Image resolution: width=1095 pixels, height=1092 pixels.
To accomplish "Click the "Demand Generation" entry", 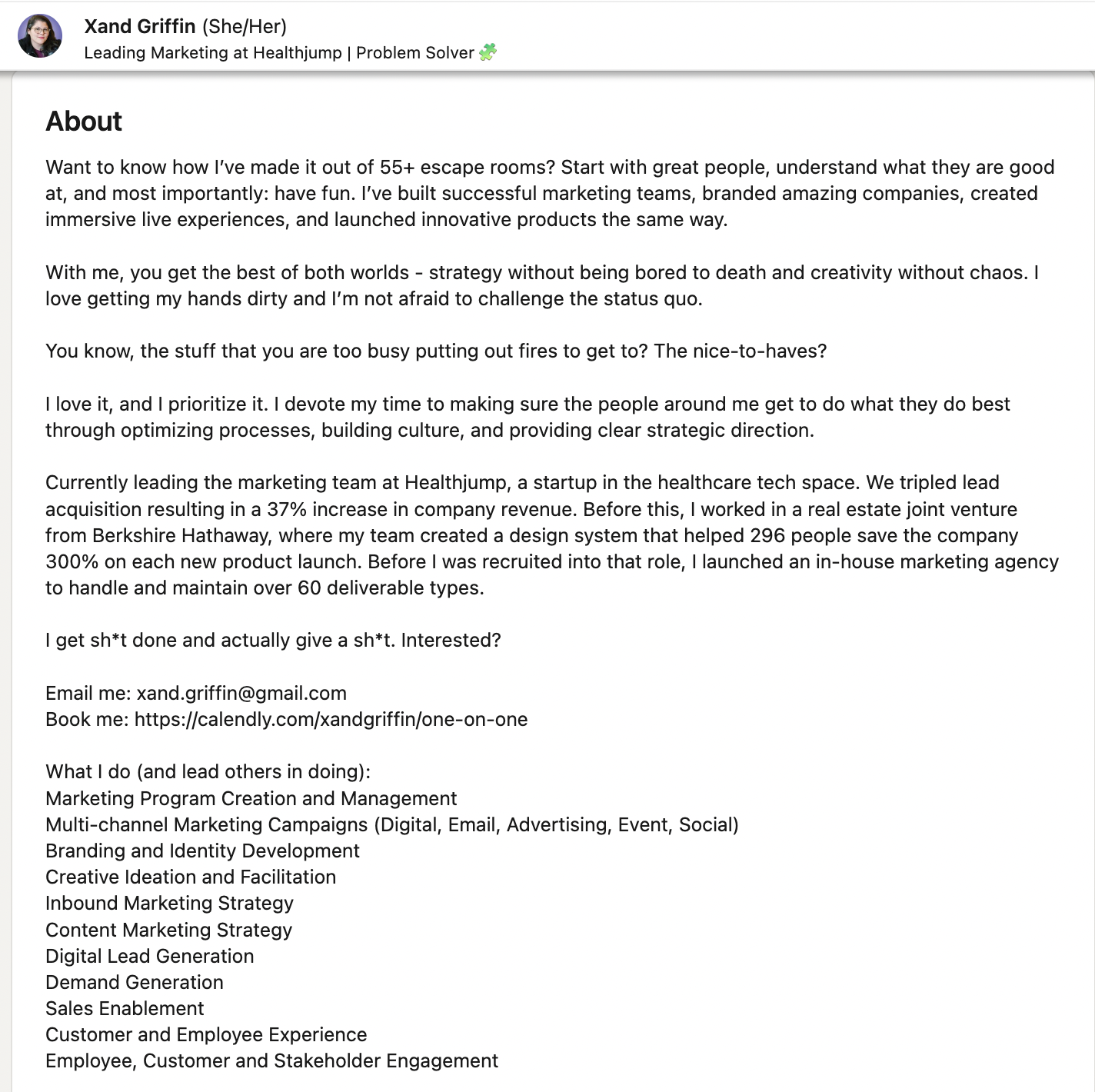I will point(135,982).
